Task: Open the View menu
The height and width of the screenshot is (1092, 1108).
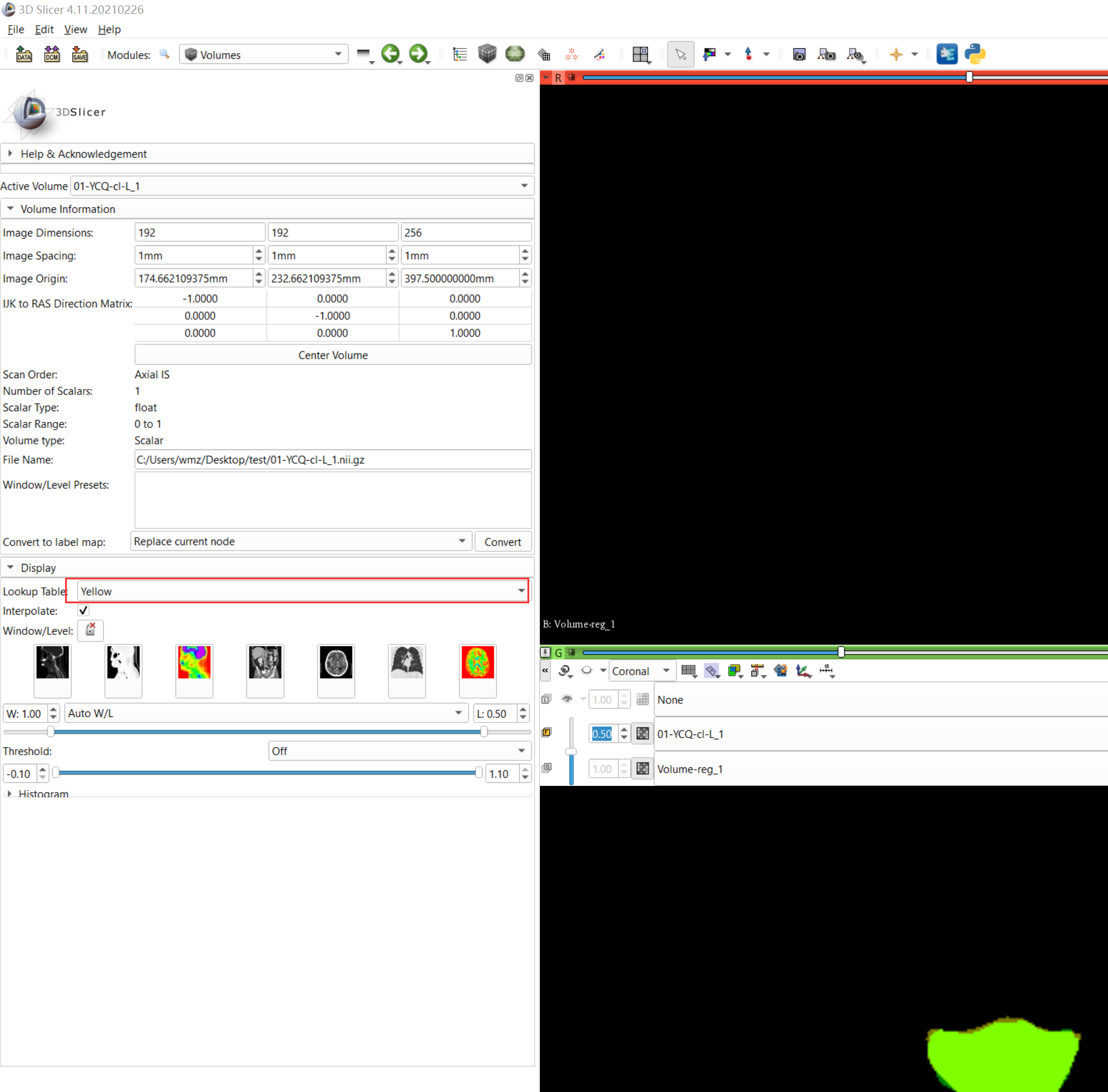Action: (75, 29)
